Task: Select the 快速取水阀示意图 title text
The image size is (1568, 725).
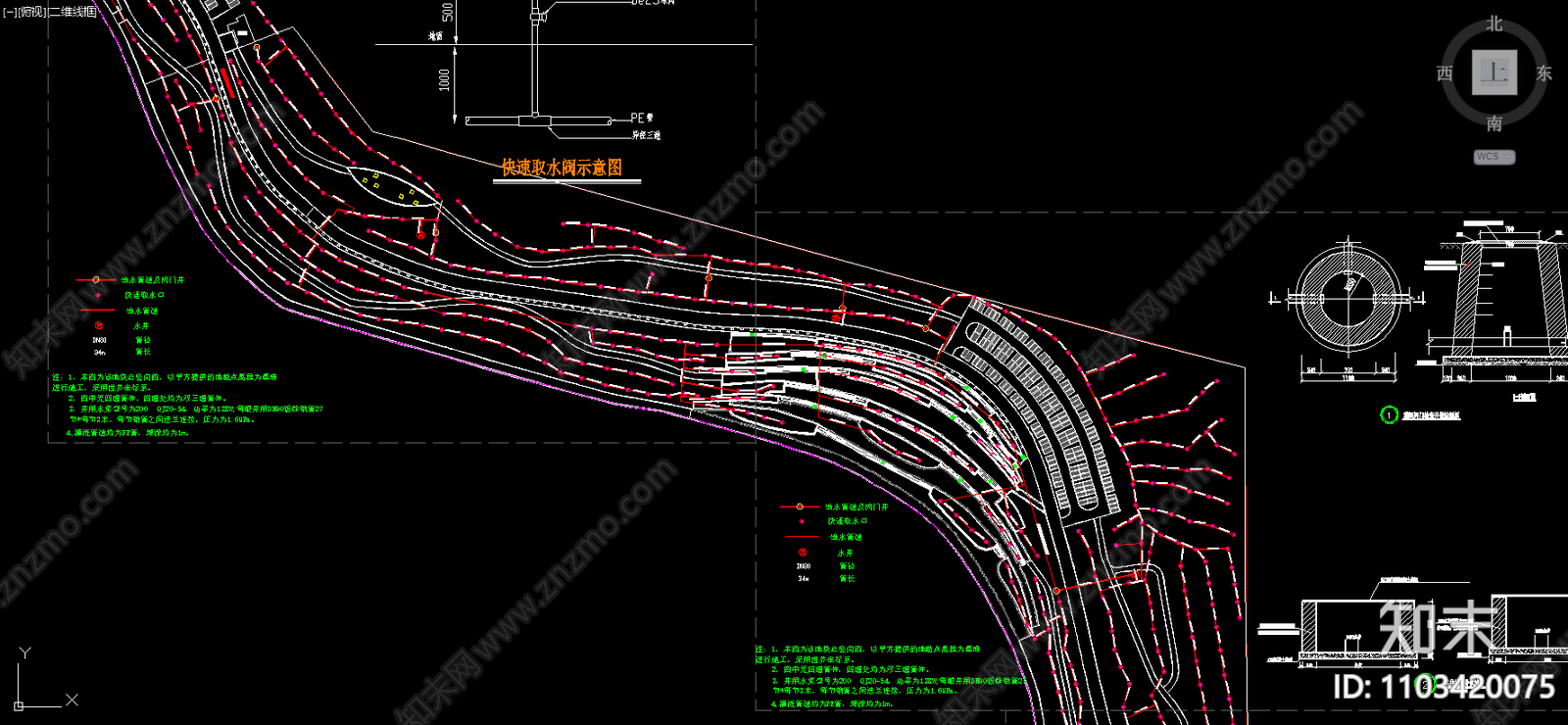Action: tap(562, 168)
